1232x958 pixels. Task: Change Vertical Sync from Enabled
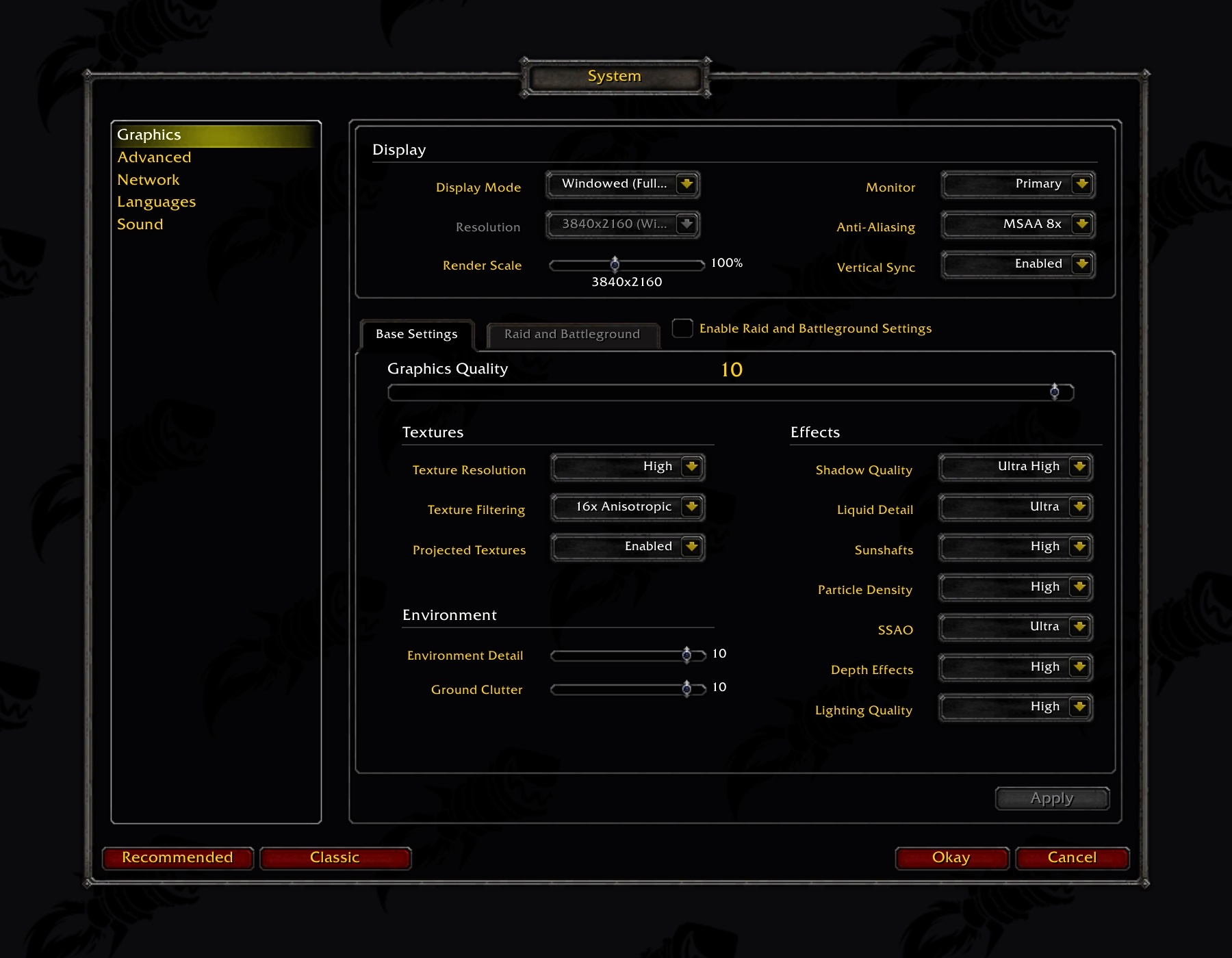point(1016,263)
